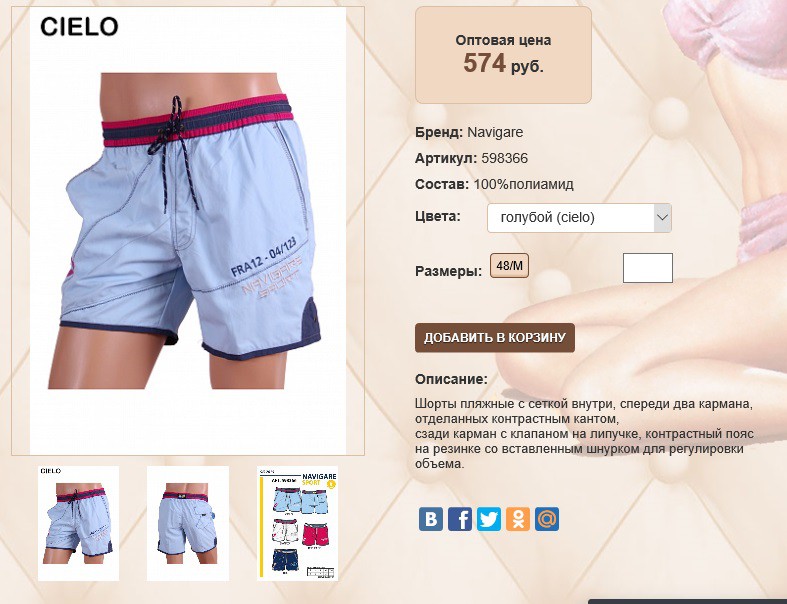Screen dimensions: 787x604
Task: Share on Twitter icon
Action: (489, 519)
